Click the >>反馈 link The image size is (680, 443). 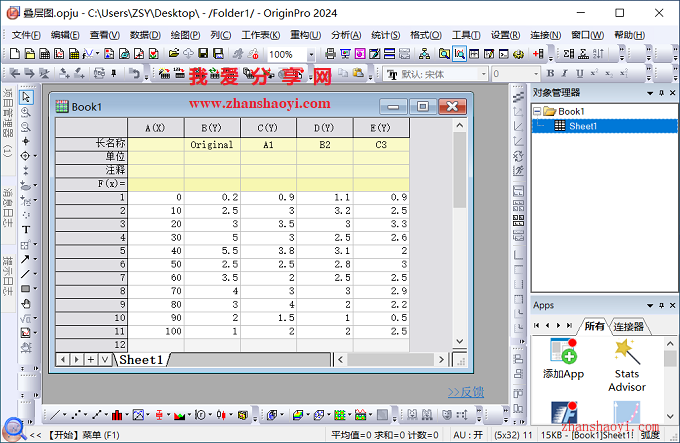point(466,392)
